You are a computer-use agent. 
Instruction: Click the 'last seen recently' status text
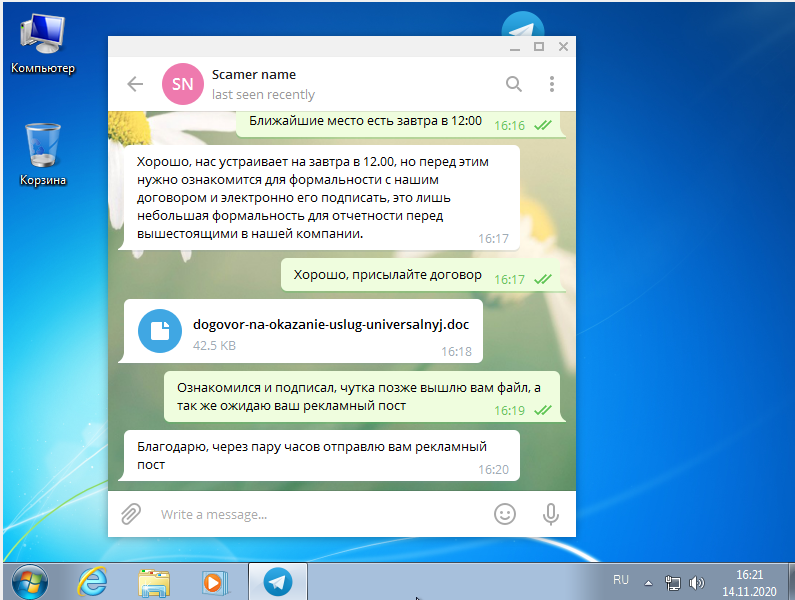[263, 95]
